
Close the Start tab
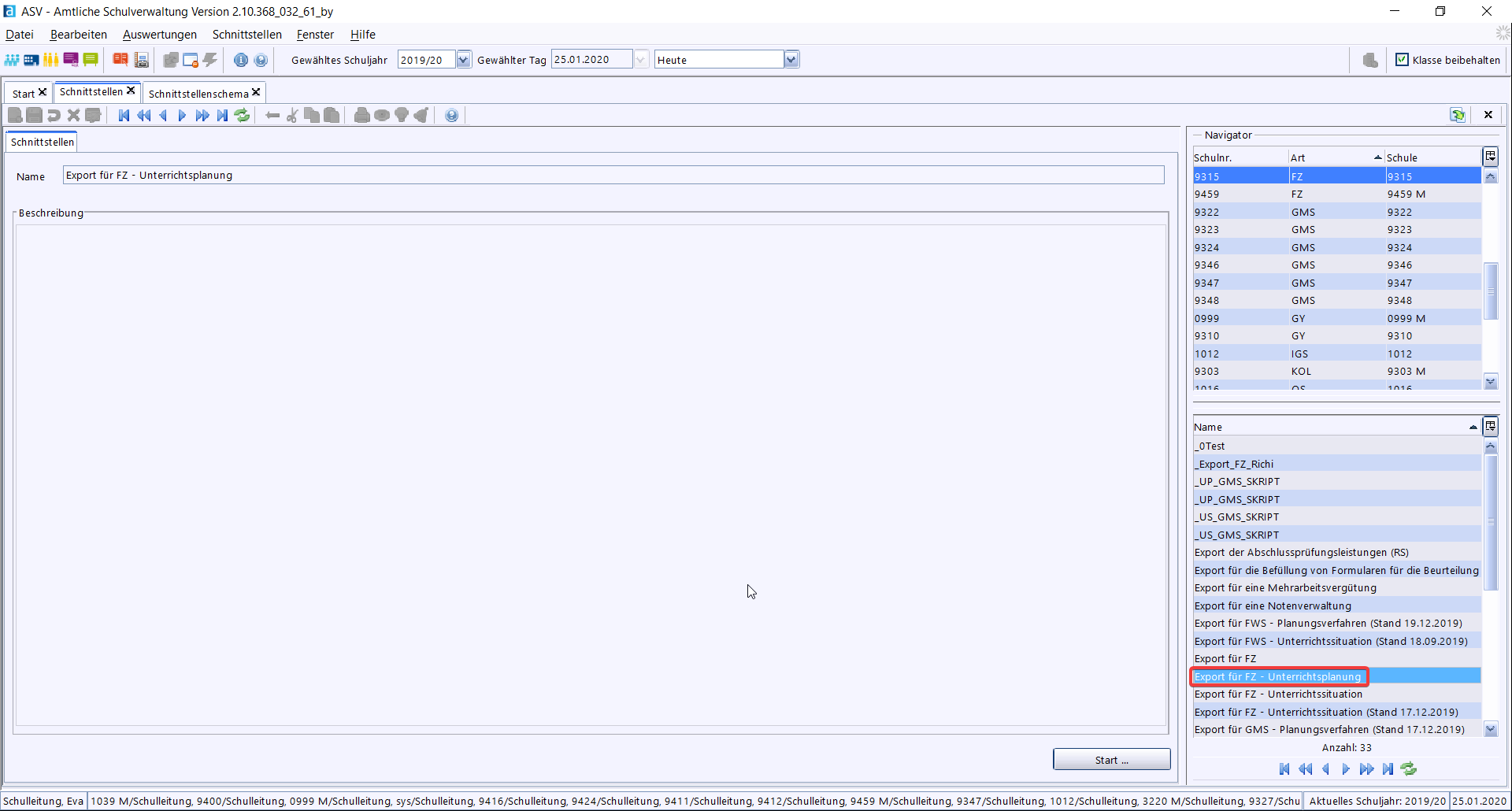(43, 92)
